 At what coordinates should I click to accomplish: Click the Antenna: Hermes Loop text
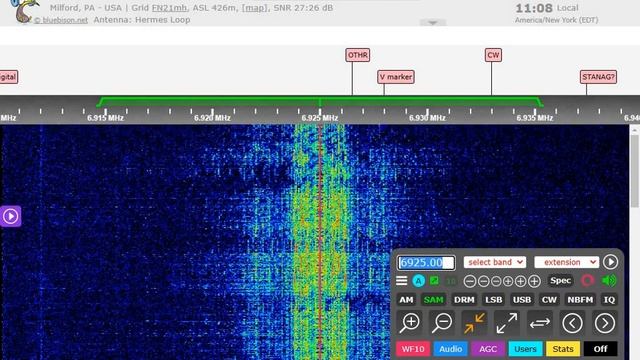click(142, 20)
